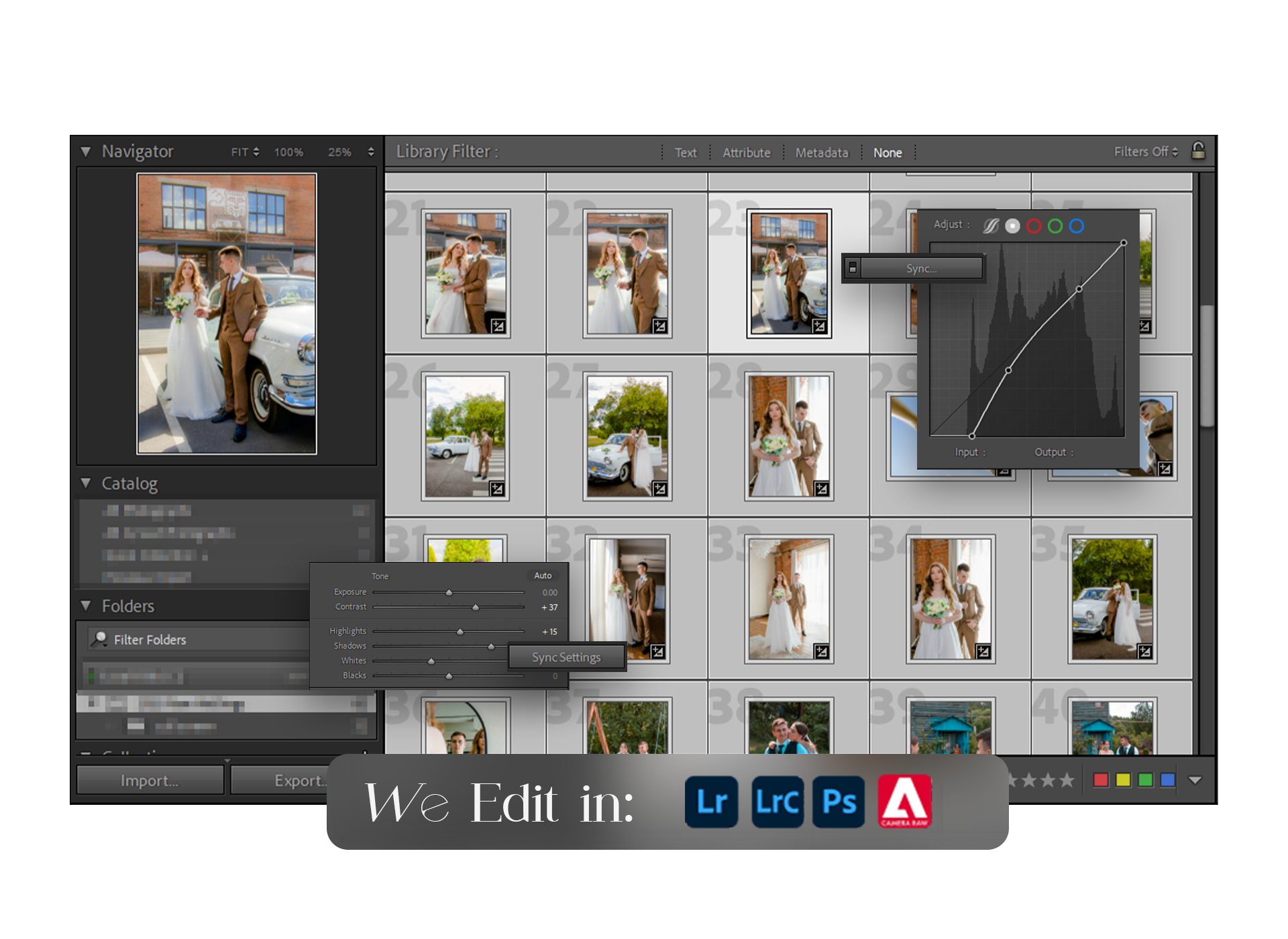1288x939 pixels.
Task: Select the red channel curve circle
Action: (1034, 226)
